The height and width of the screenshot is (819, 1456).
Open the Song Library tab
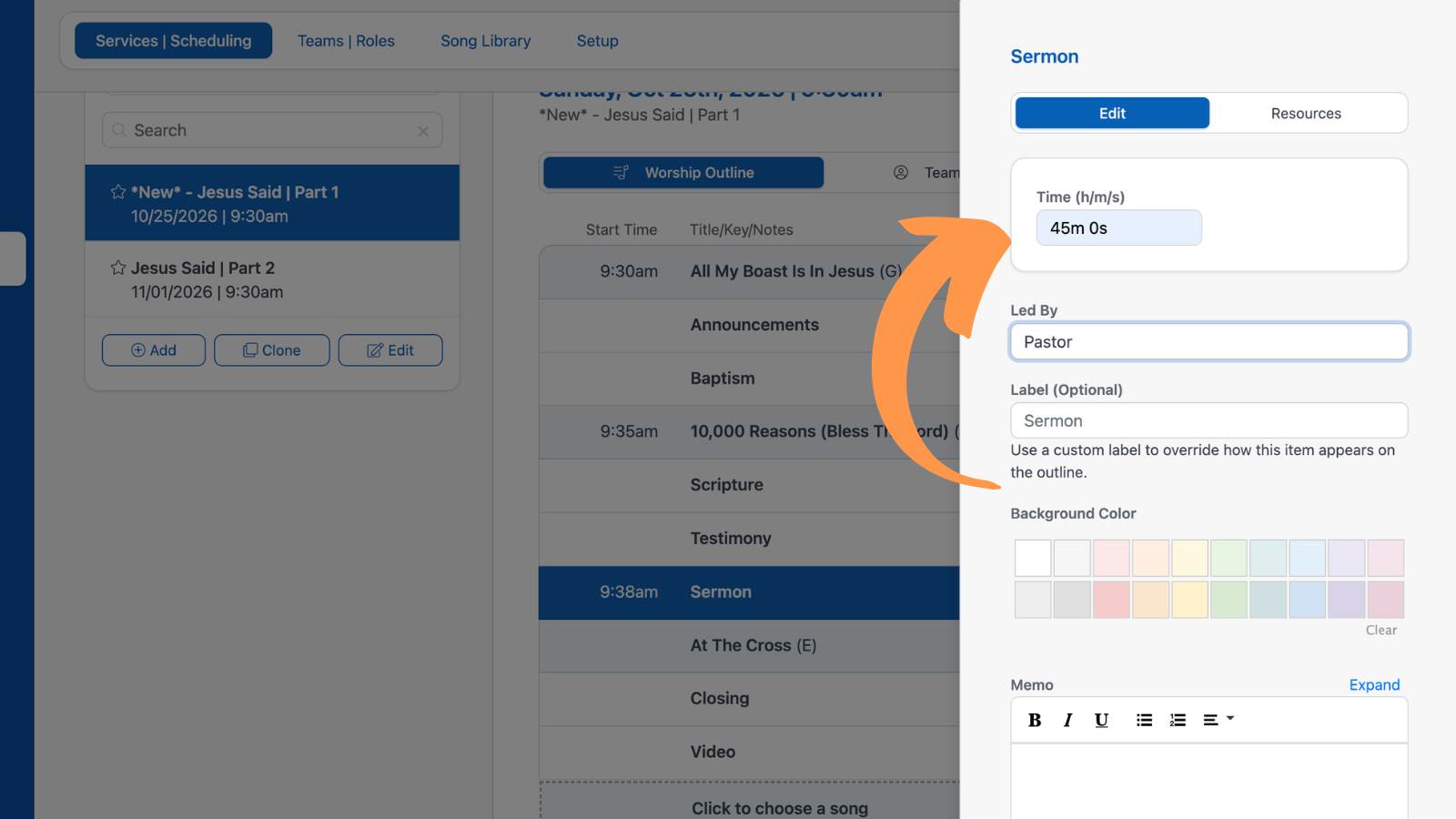click(x=486, y=41)
